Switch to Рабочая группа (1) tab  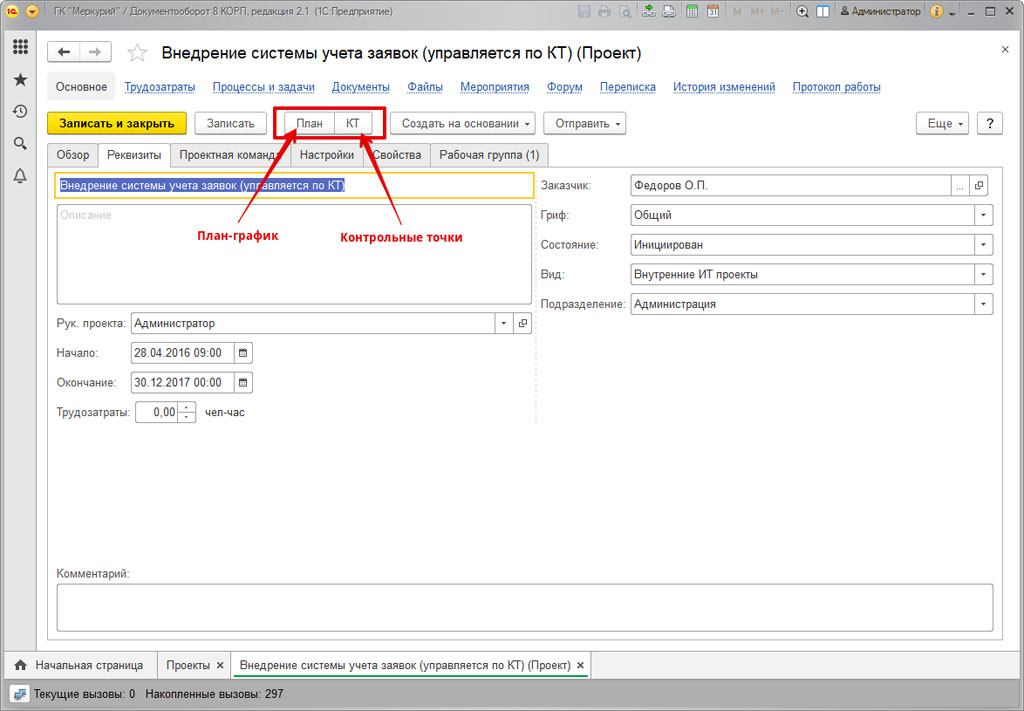(x=489, y=155)
